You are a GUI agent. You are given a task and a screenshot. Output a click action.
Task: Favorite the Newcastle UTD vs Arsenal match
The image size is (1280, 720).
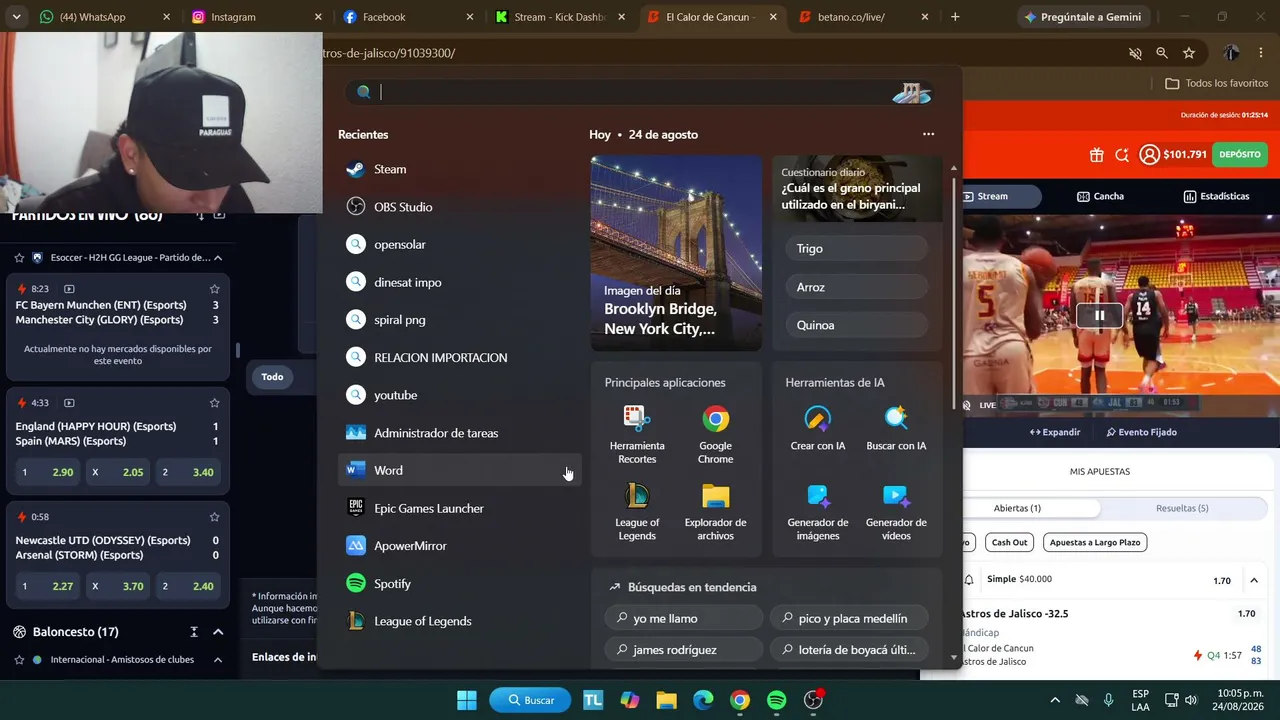[214, 517]
